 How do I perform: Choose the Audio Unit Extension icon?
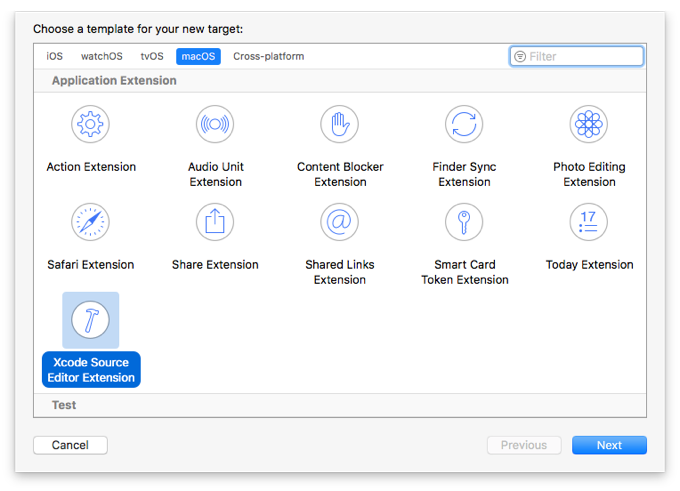pyautogui.click(x=215, y=124)
